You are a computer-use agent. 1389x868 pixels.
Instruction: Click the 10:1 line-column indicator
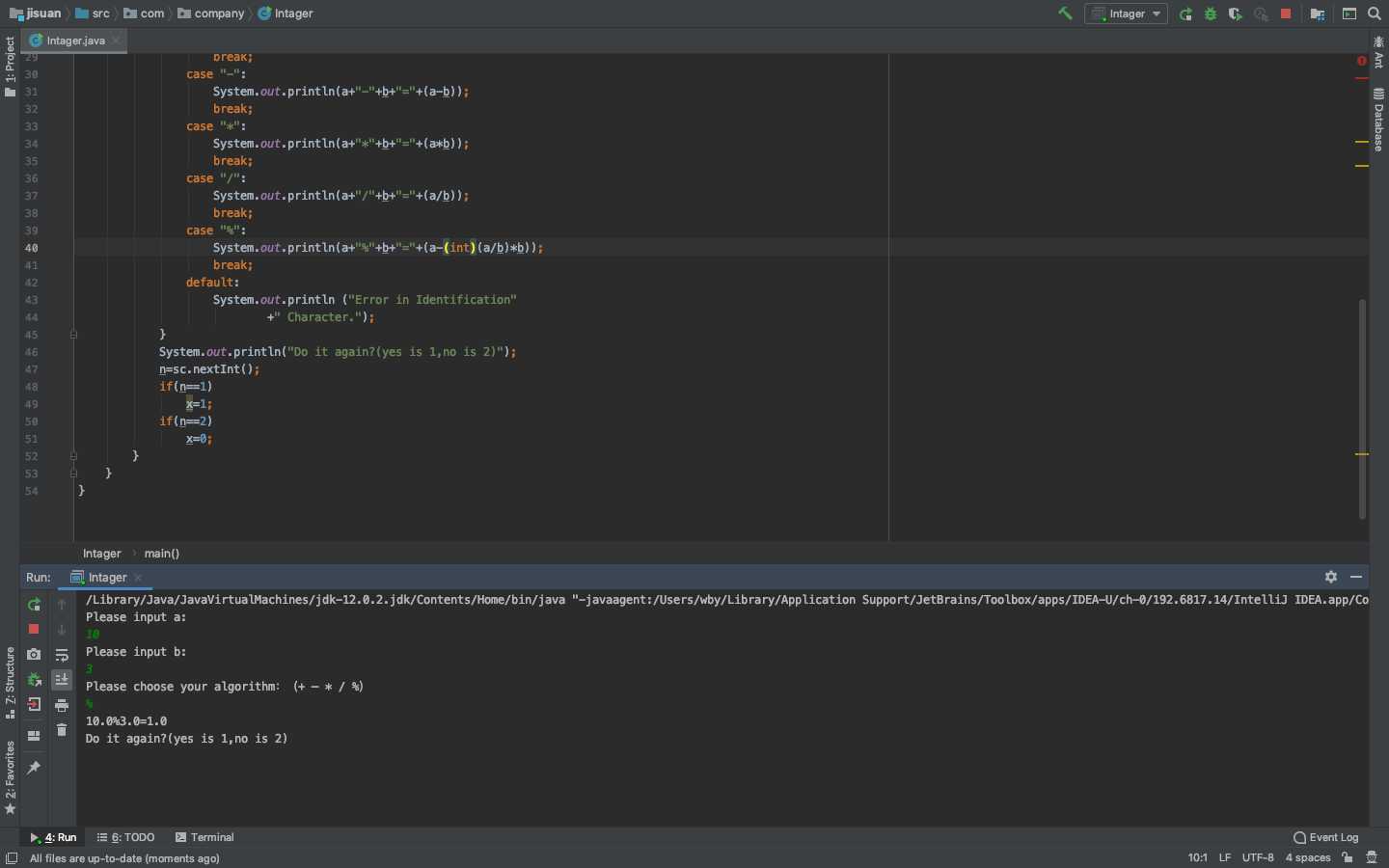(x=1197, y=857)
